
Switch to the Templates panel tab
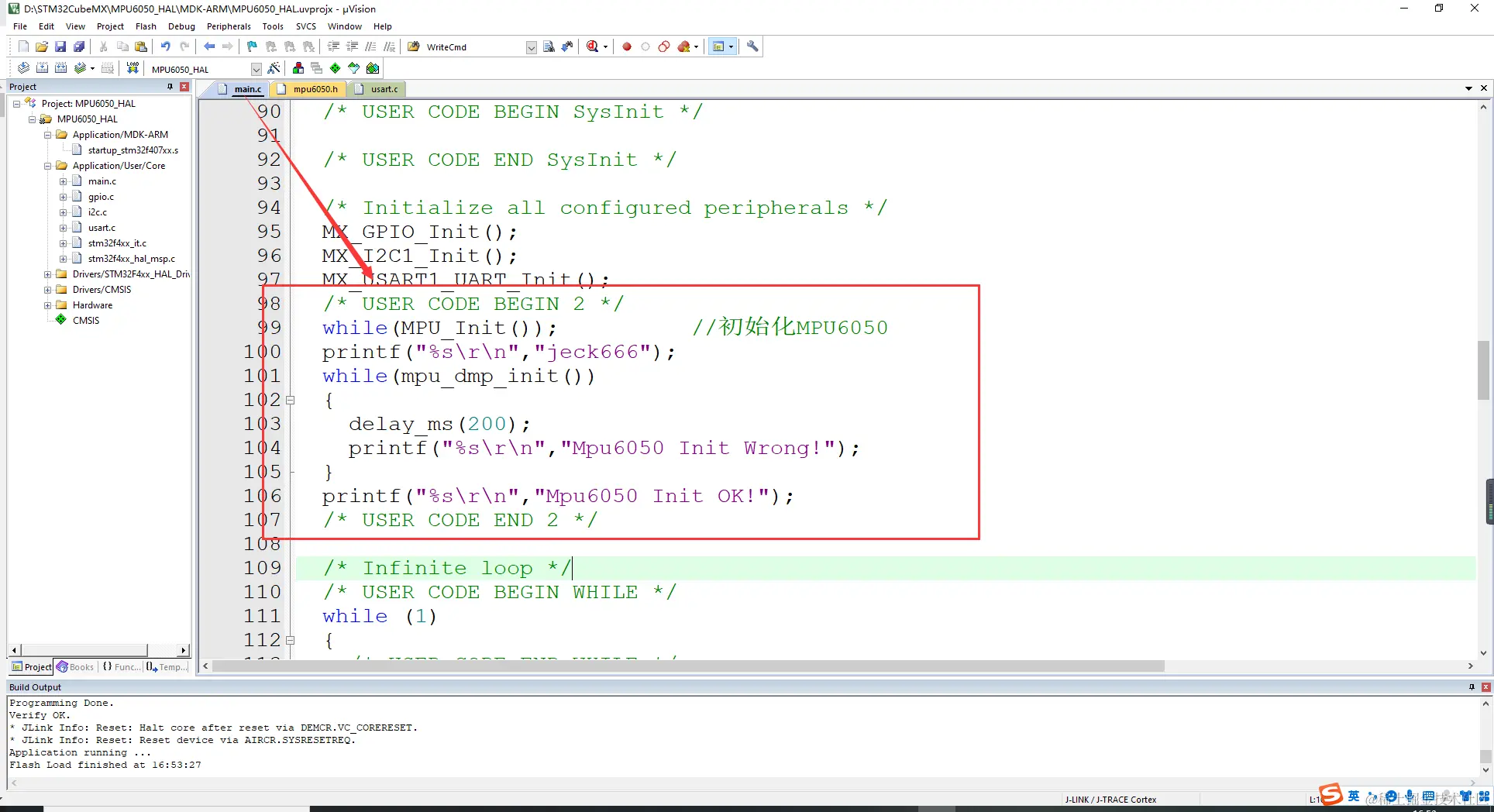(167, 666)
